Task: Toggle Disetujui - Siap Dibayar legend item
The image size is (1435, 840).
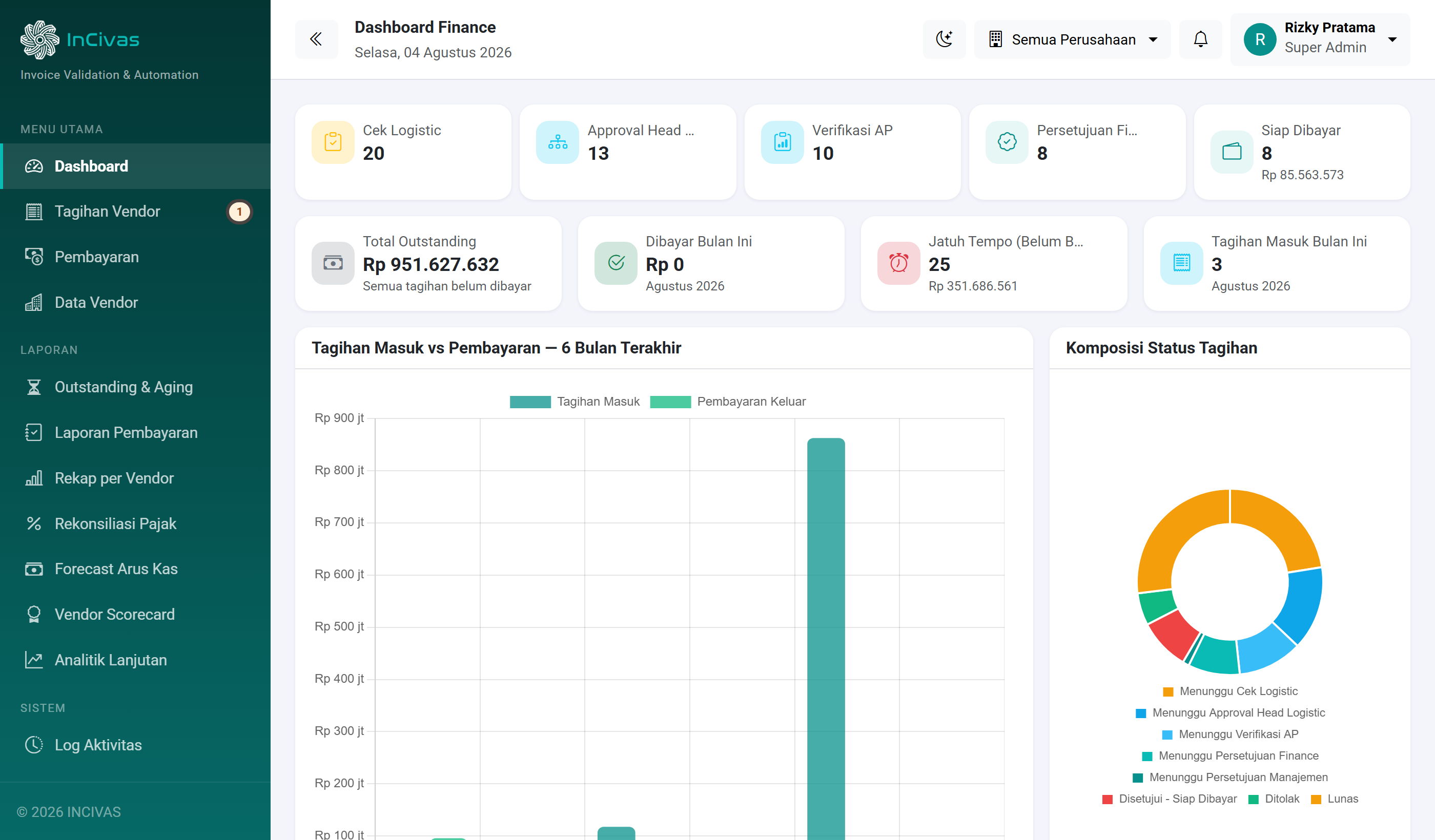Action: click(x=1170, y=799)
